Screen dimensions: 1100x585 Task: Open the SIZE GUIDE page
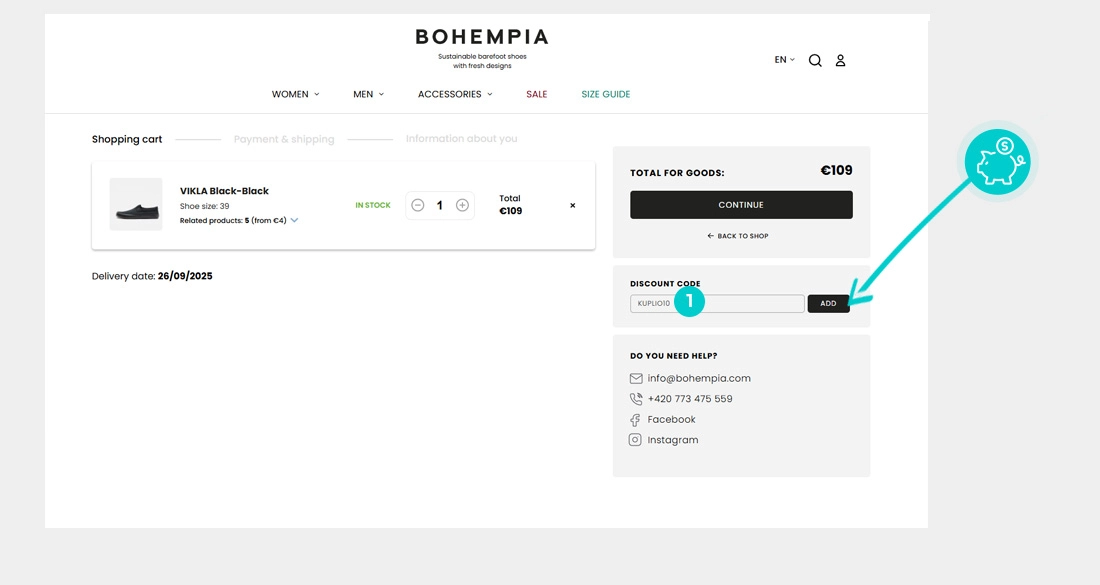point(606,94)
